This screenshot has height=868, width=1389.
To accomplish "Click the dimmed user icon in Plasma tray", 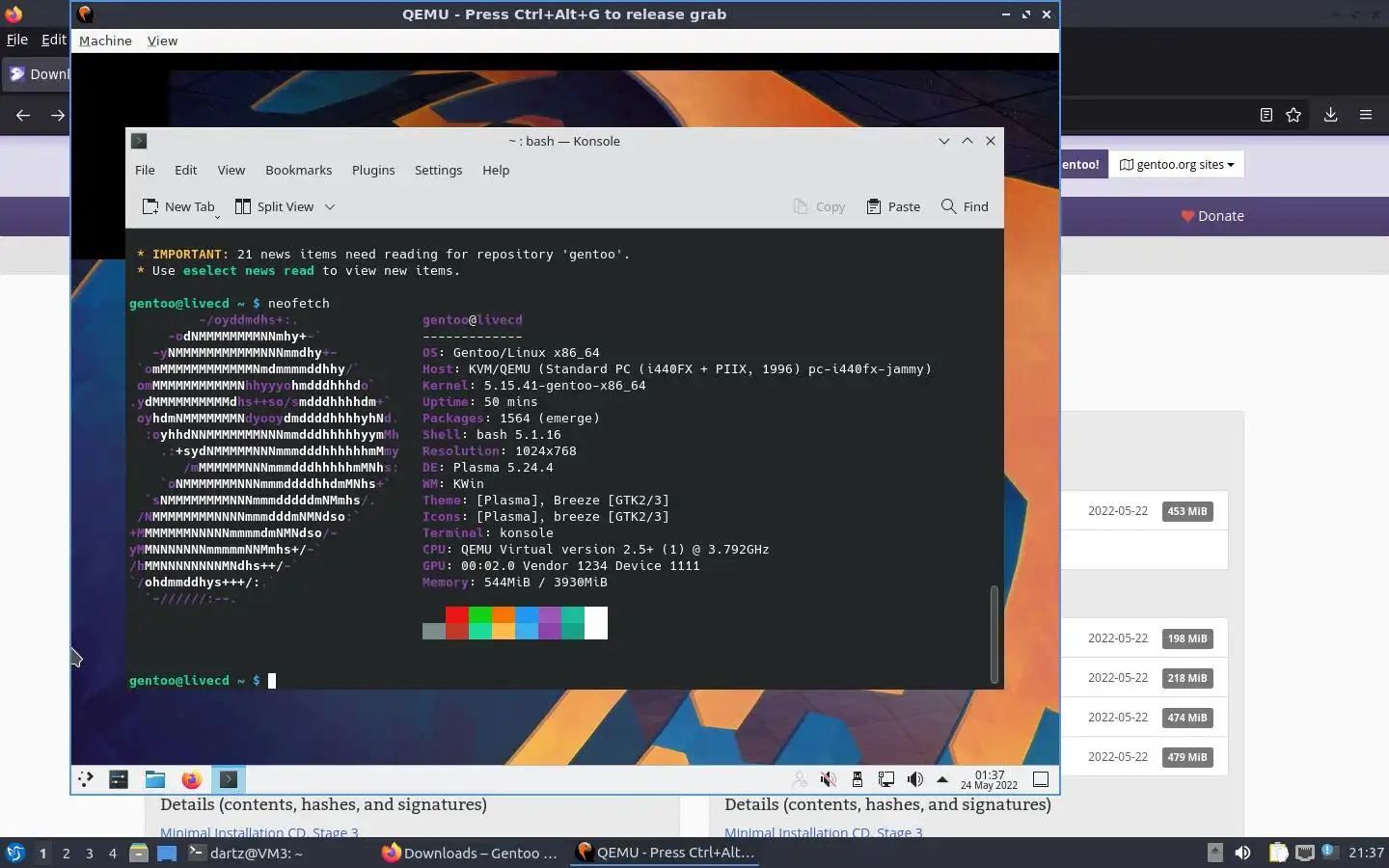I will click(799, 779).
